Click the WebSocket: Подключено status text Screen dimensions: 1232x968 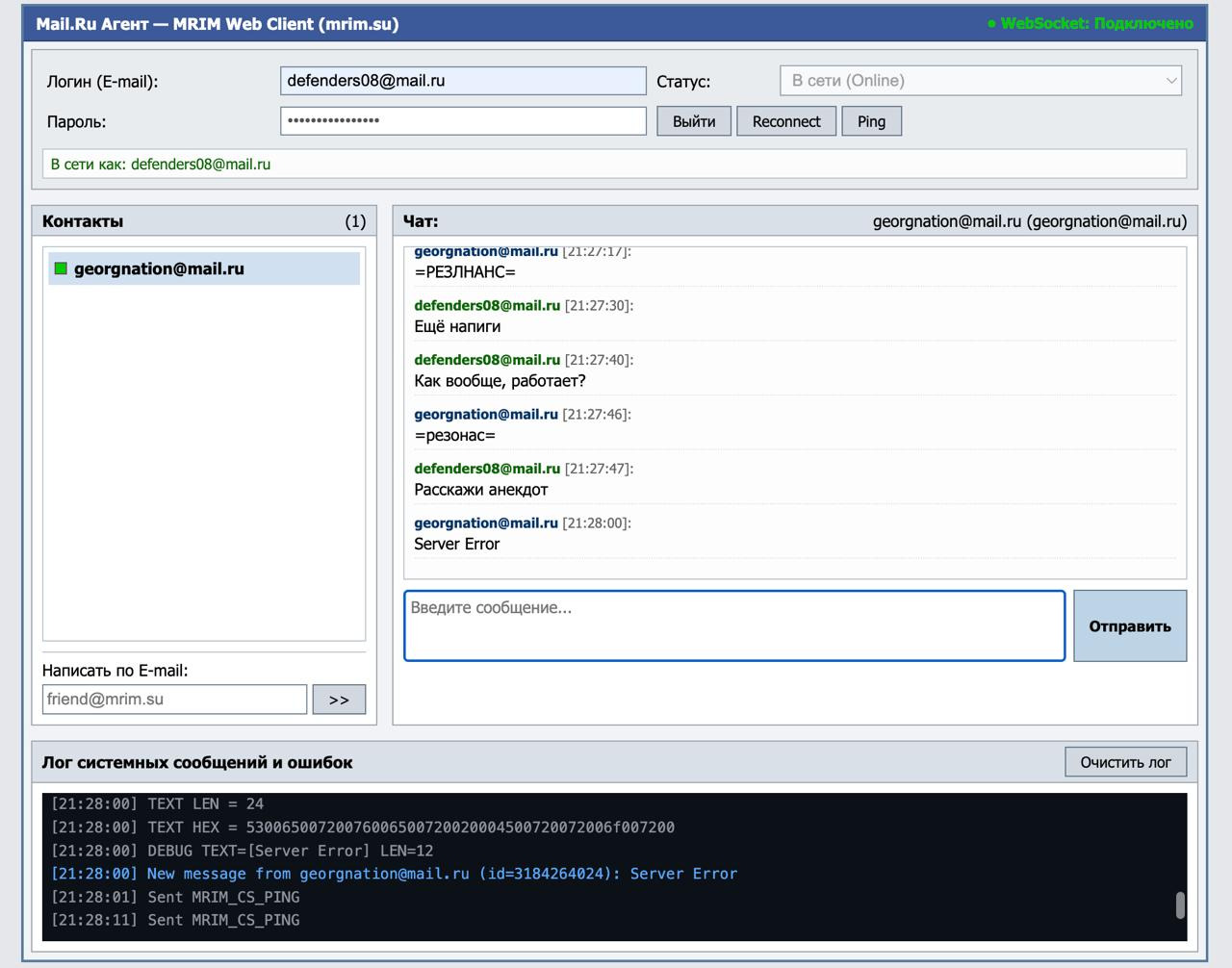pyautogui.click(x=1096, y=24)
